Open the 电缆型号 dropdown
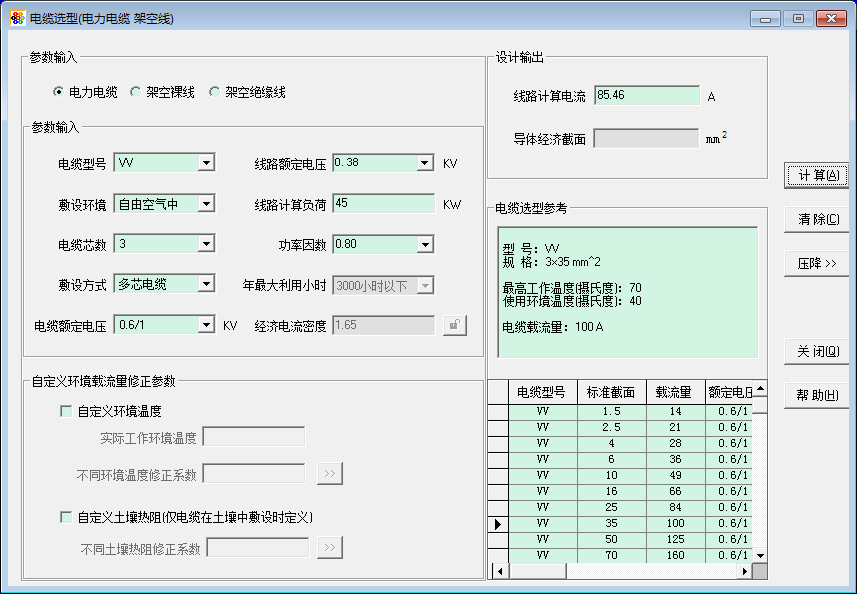Viewport: 857px width, 594px height. [206, 162]
